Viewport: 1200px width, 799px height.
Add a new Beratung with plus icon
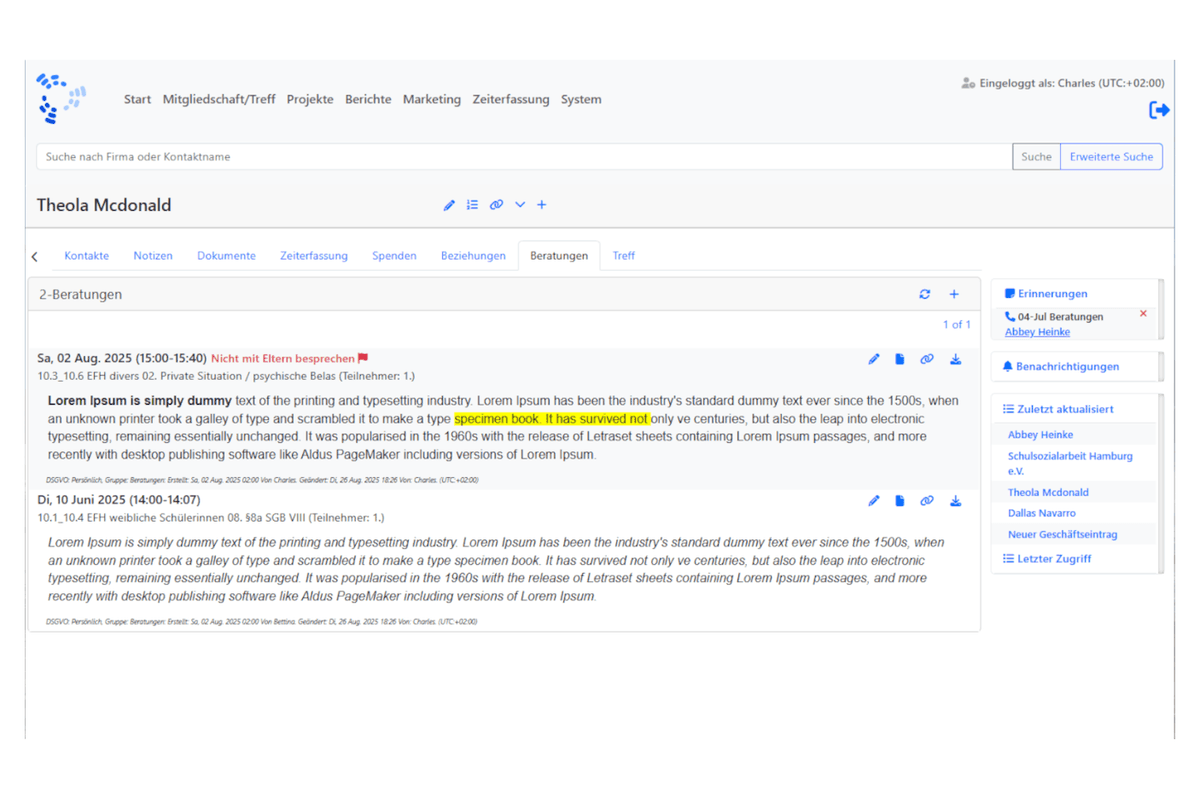click(x=954, y=294)
